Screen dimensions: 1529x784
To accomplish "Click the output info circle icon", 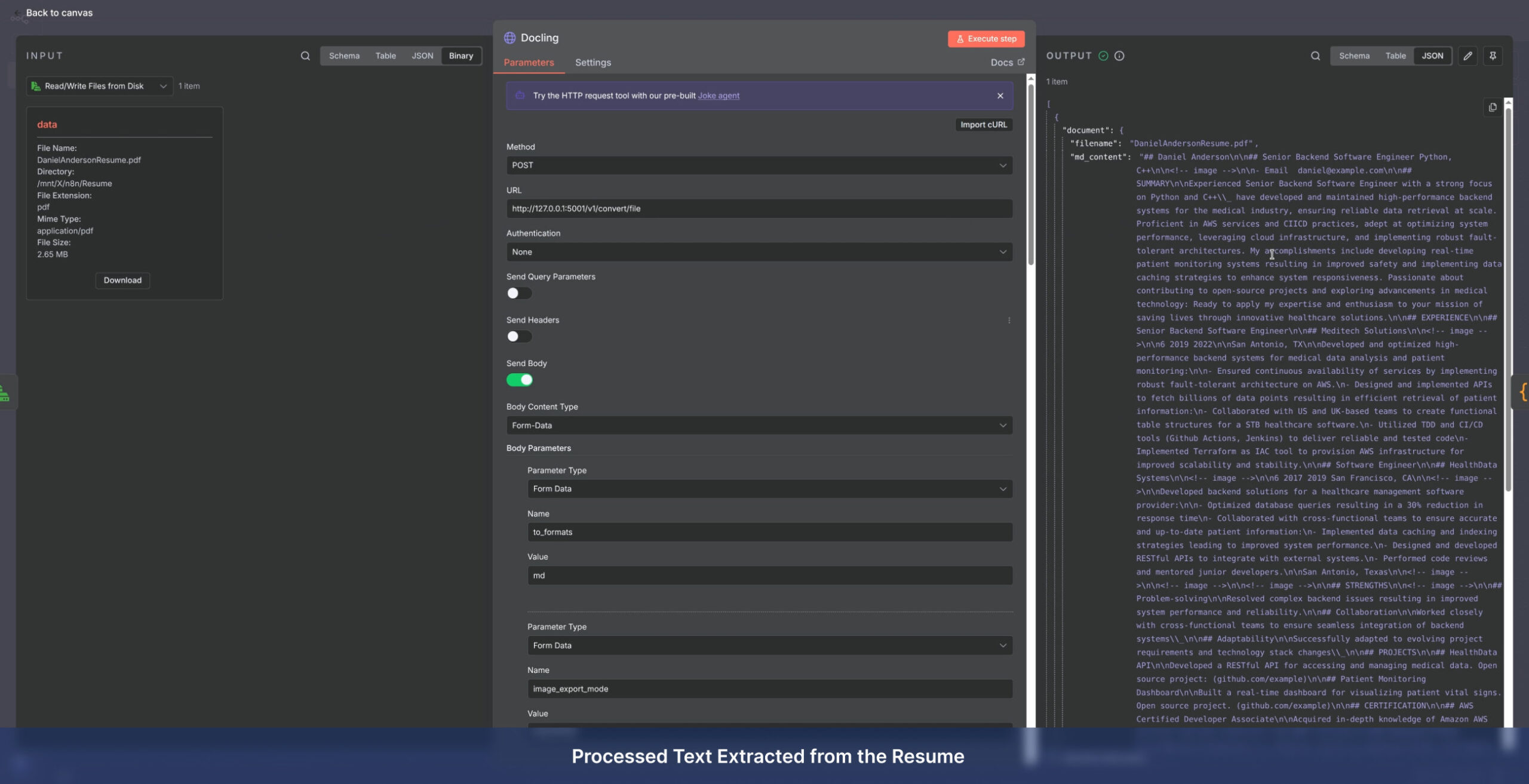I will coord(1119,56).
